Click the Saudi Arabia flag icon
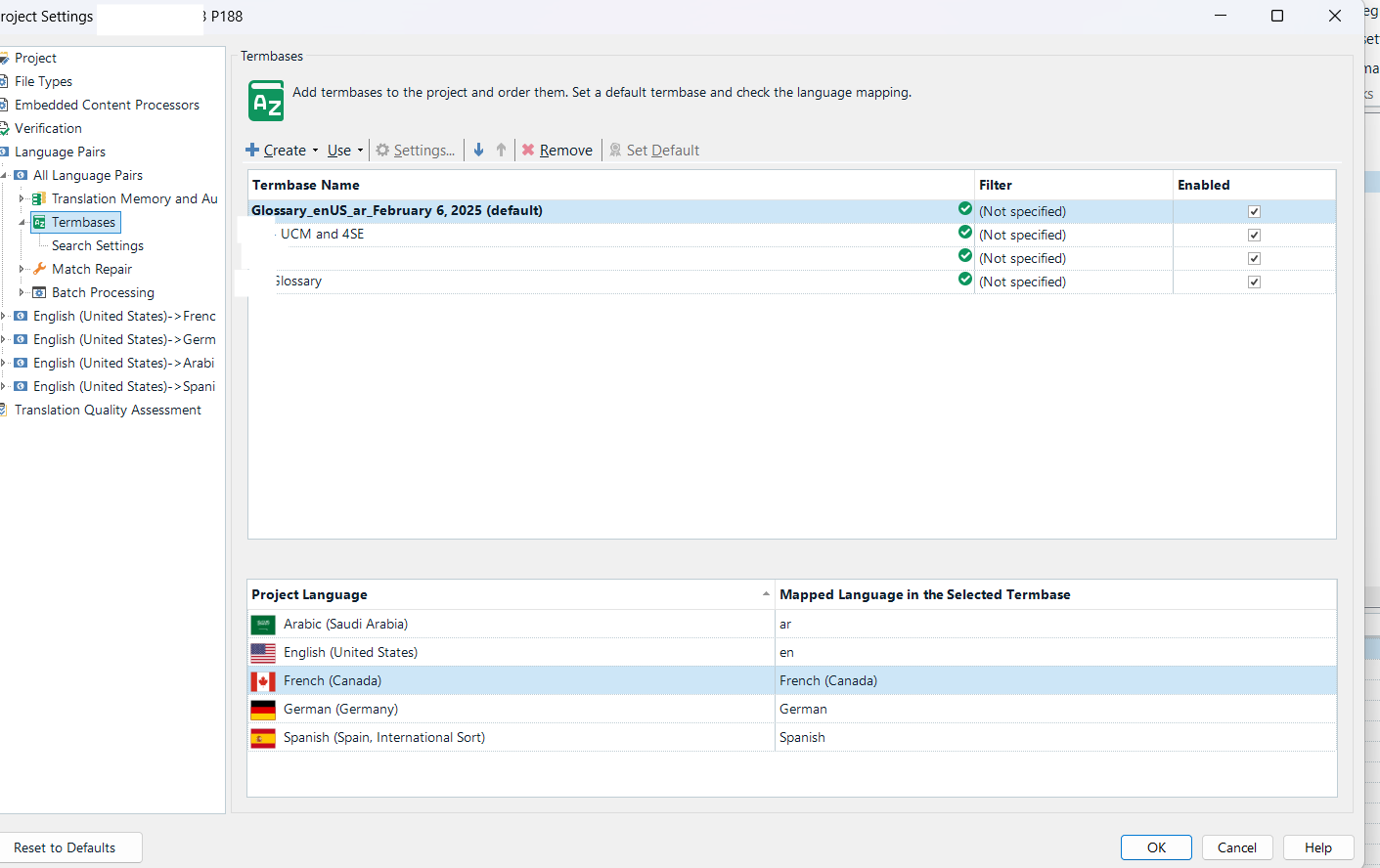The height and width of the screenshot is (868, 1380). (263, 625)
